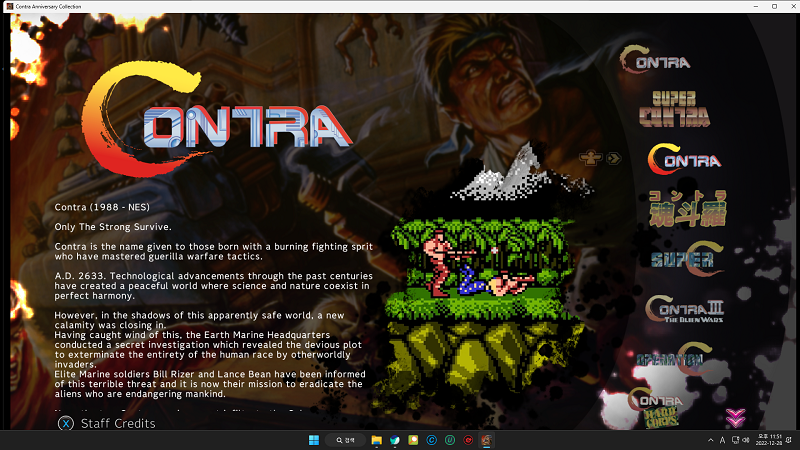Click the large Contra title logo
Screen dimensions: 800x450
pos(217,120)
